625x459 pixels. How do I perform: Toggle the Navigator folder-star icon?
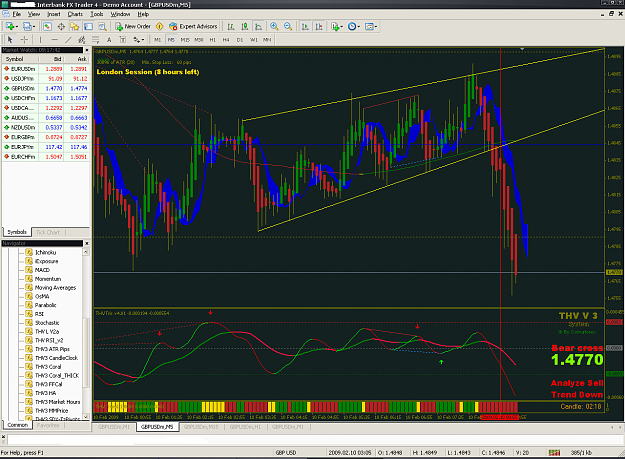pyautogui.click(x=75, y=27)
